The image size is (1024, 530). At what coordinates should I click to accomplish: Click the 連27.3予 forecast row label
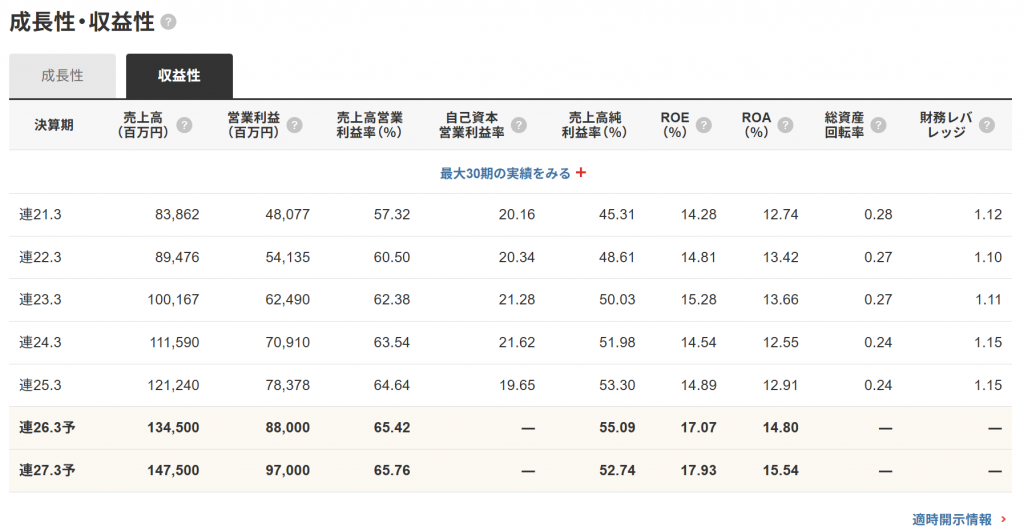[x=46, y=471]
